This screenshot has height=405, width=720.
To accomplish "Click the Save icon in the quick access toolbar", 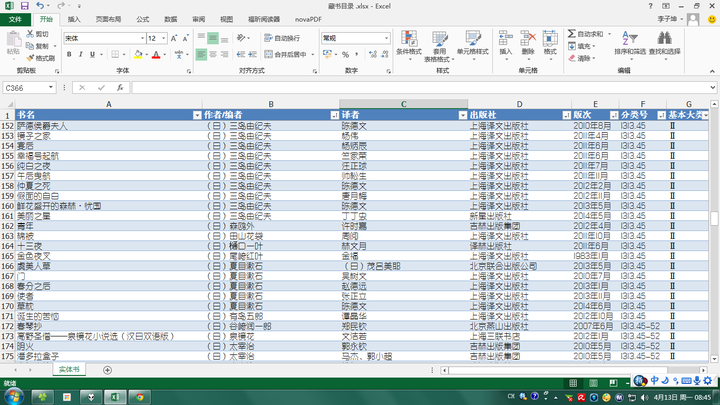I will pyautogui.click(x=24, y=6).
